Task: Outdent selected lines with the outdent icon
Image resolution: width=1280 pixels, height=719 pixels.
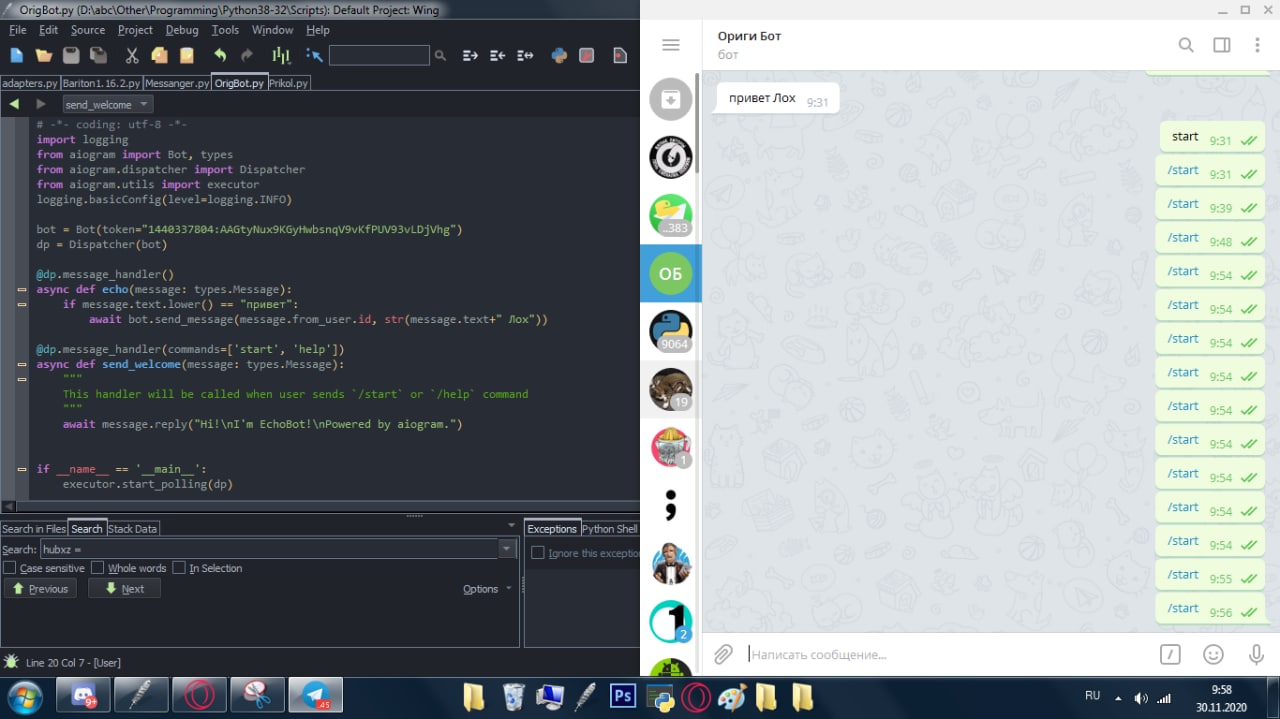Action: tap(497, 56)
